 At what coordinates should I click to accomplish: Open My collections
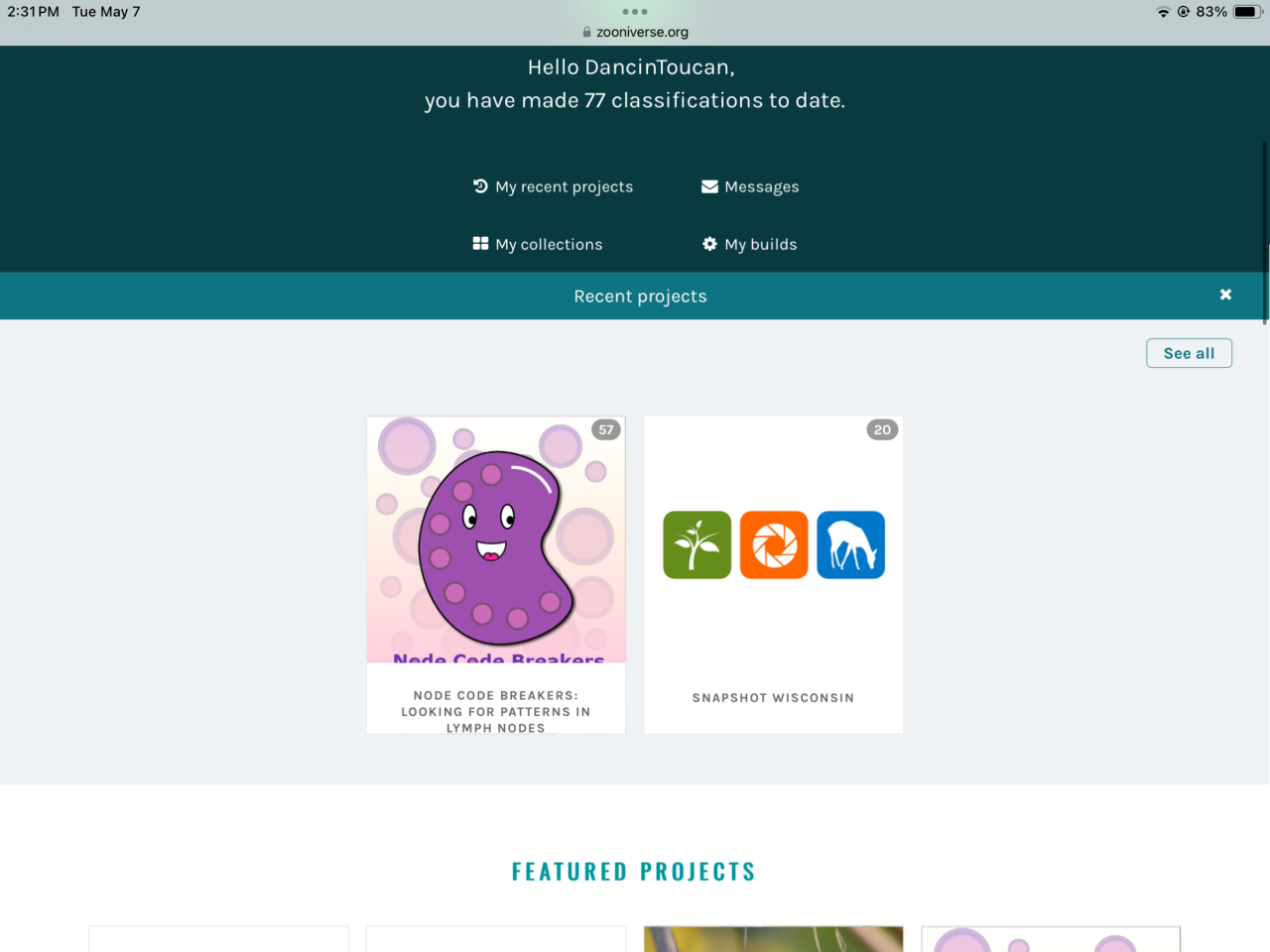click(x=549, y=244)
